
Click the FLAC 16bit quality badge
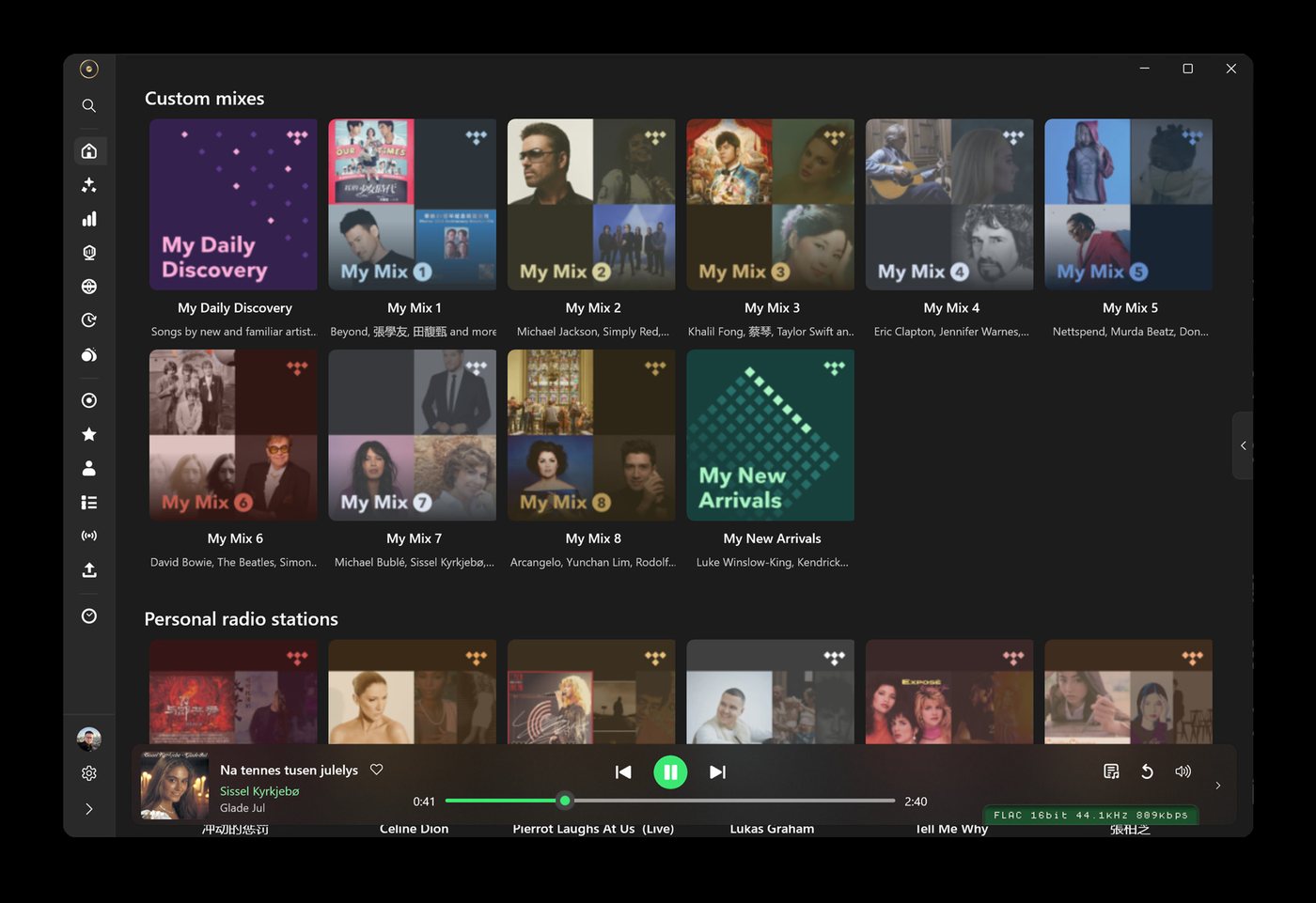[x=1090, y=815]
